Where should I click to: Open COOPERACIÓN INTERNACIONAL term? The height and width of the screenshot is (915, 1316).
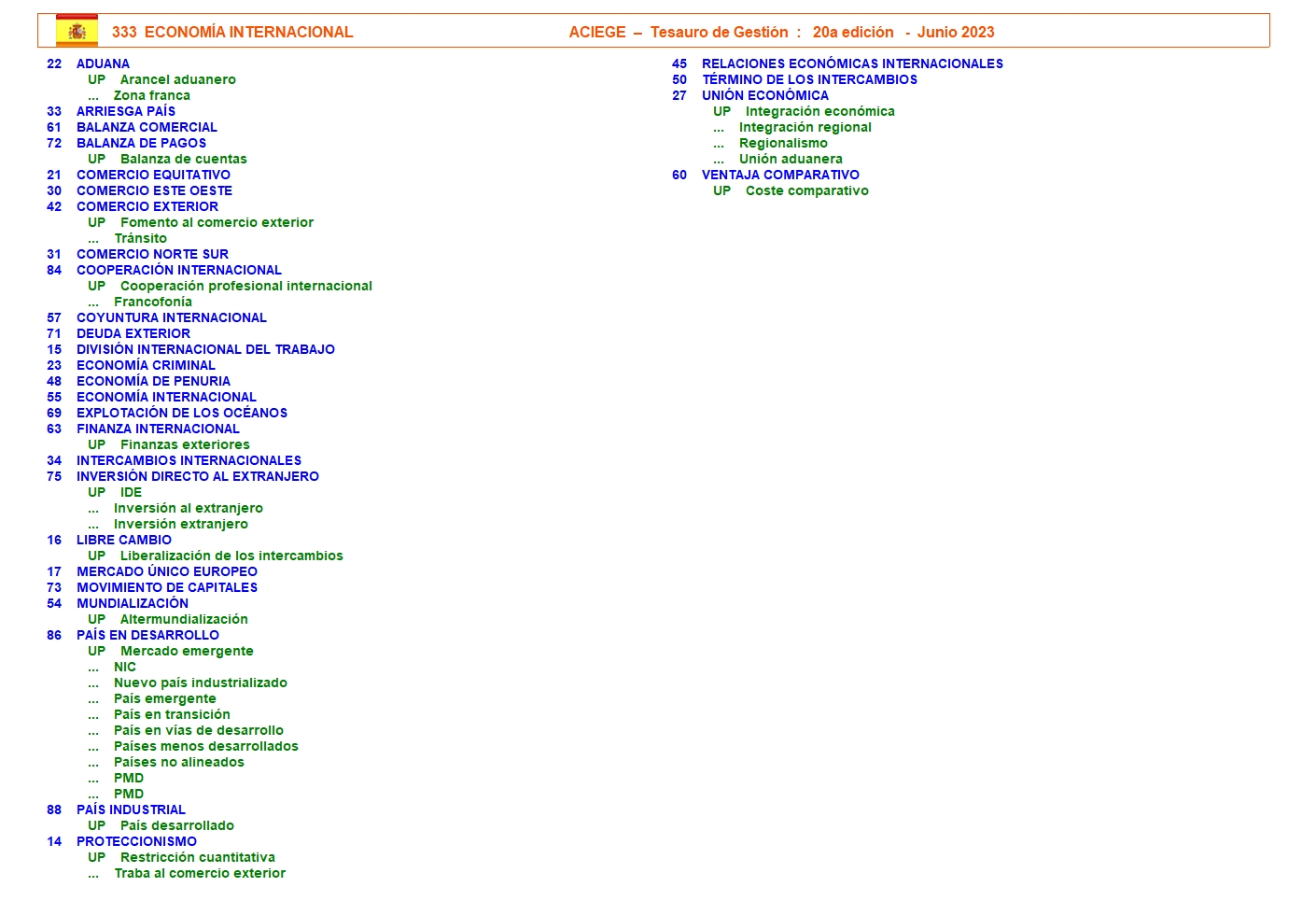(x=178, y=270)
